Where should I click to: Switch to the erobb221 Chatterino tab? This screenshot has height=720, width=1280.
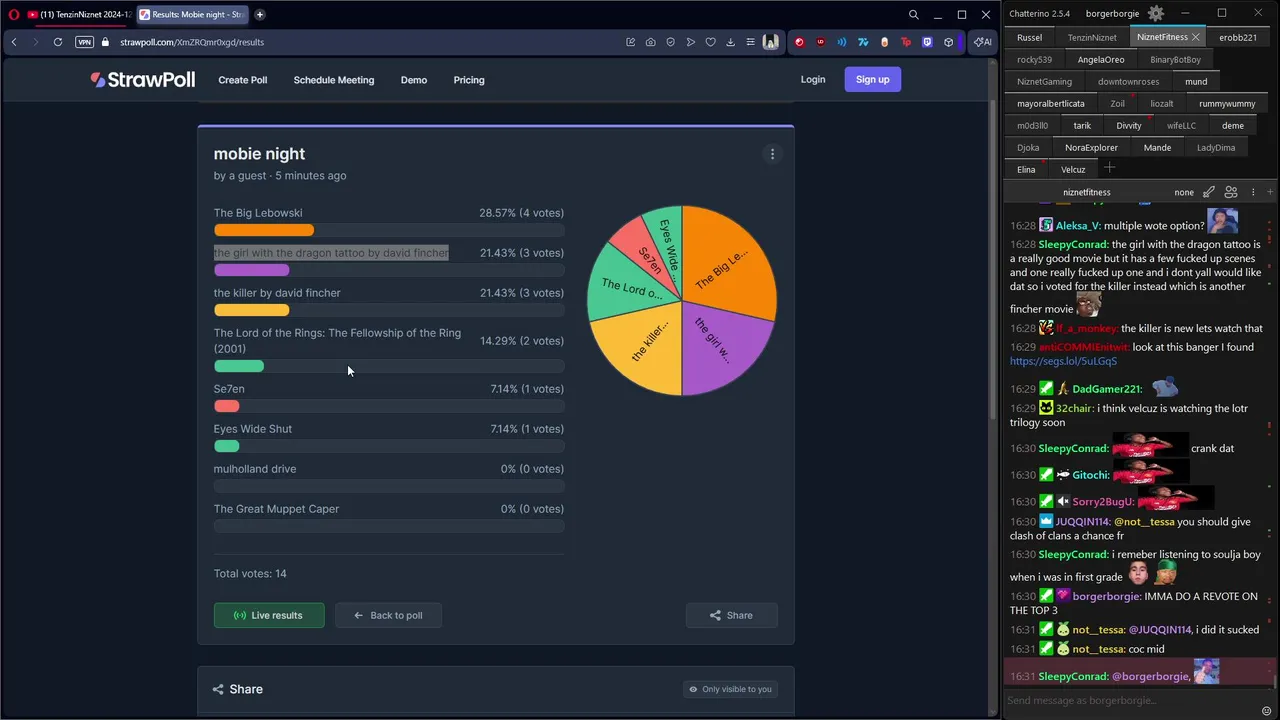click(x=1238, y=37)
